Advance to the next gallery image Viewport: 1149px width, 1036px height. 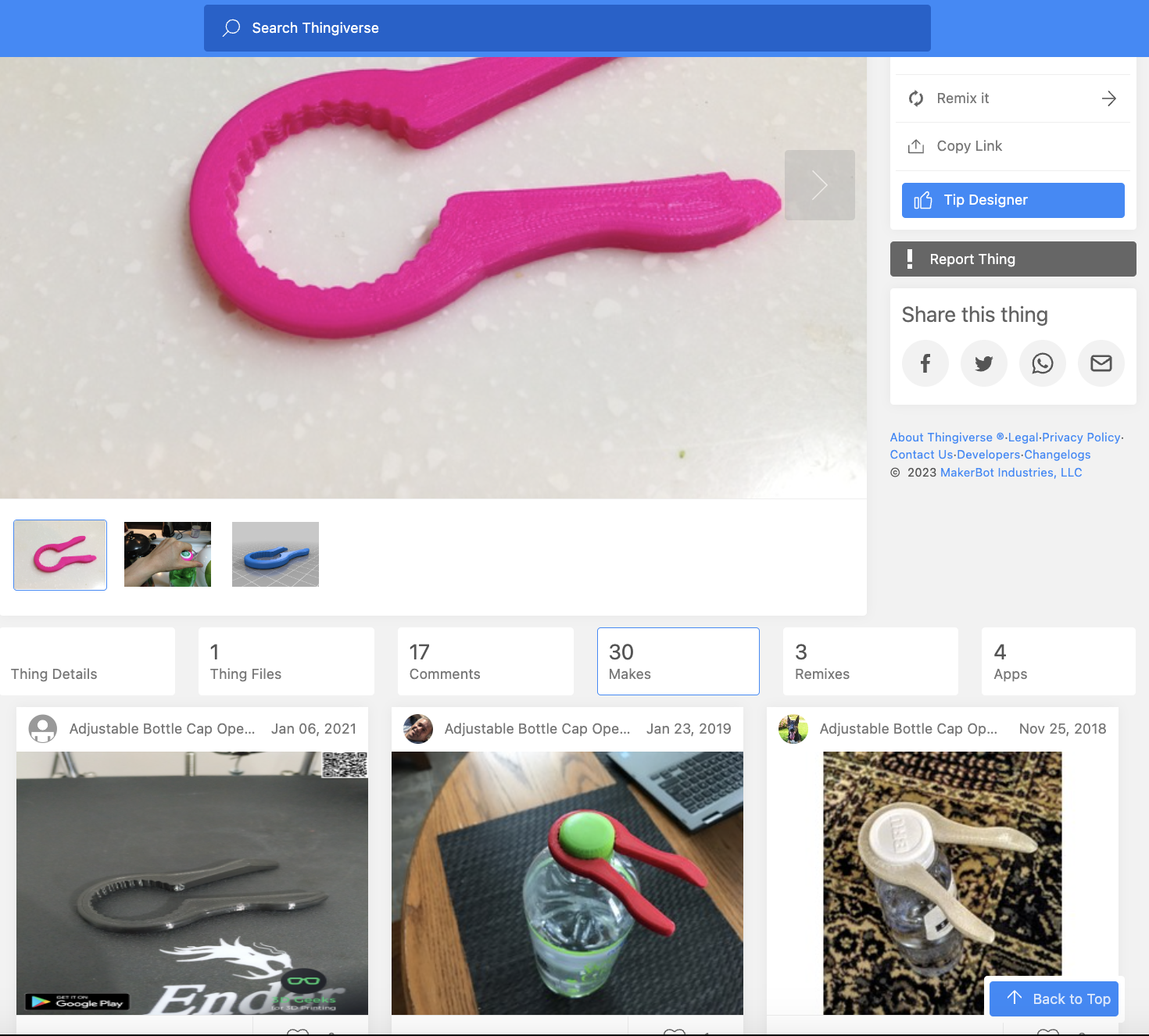[x=819, y=185]
